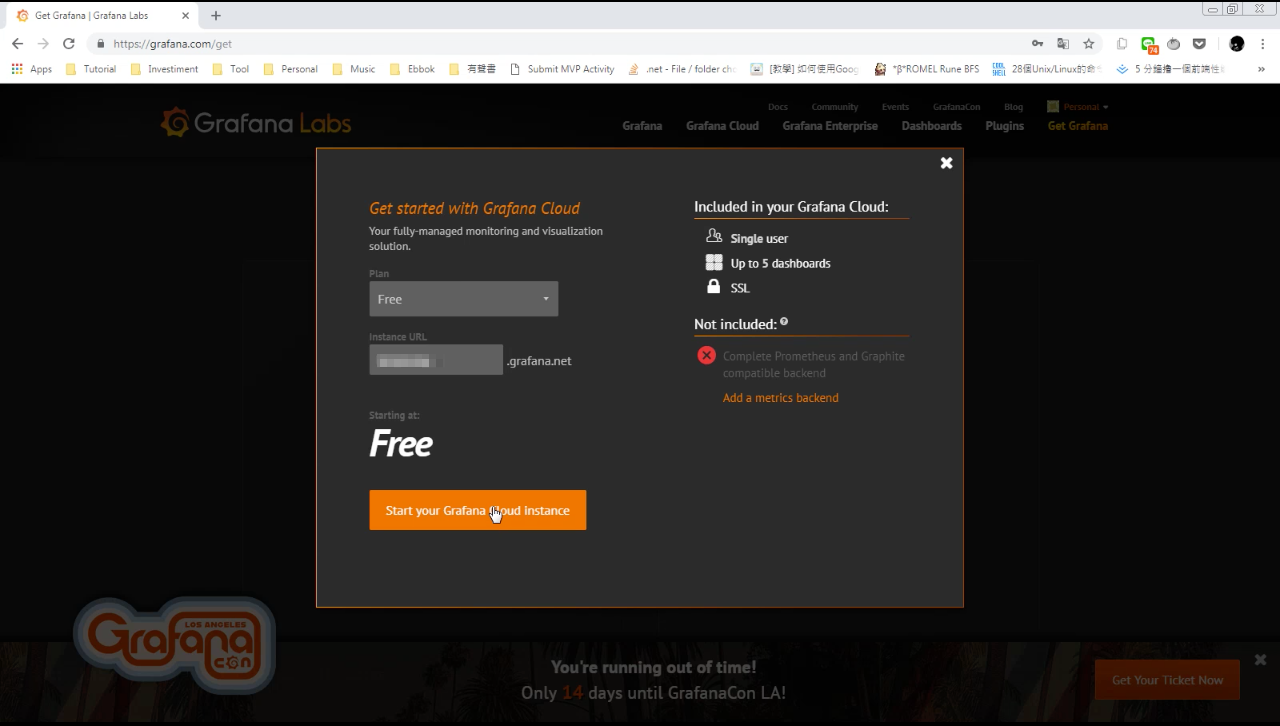Click the Not included help icon
Viewport: 1280px width, 726px height.
[x=784, y=322]
